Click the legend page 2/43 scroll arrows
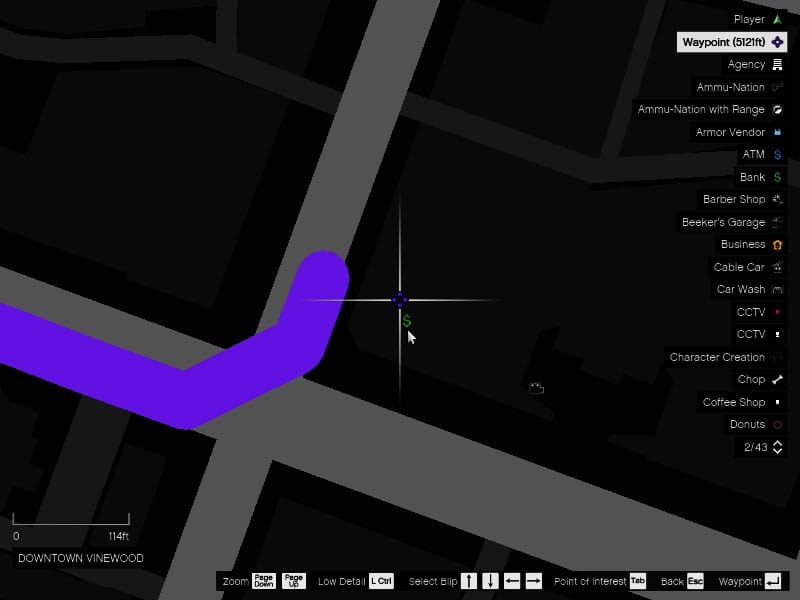Image resolution: width=800 pixels, height=600 pixels. 777,447
